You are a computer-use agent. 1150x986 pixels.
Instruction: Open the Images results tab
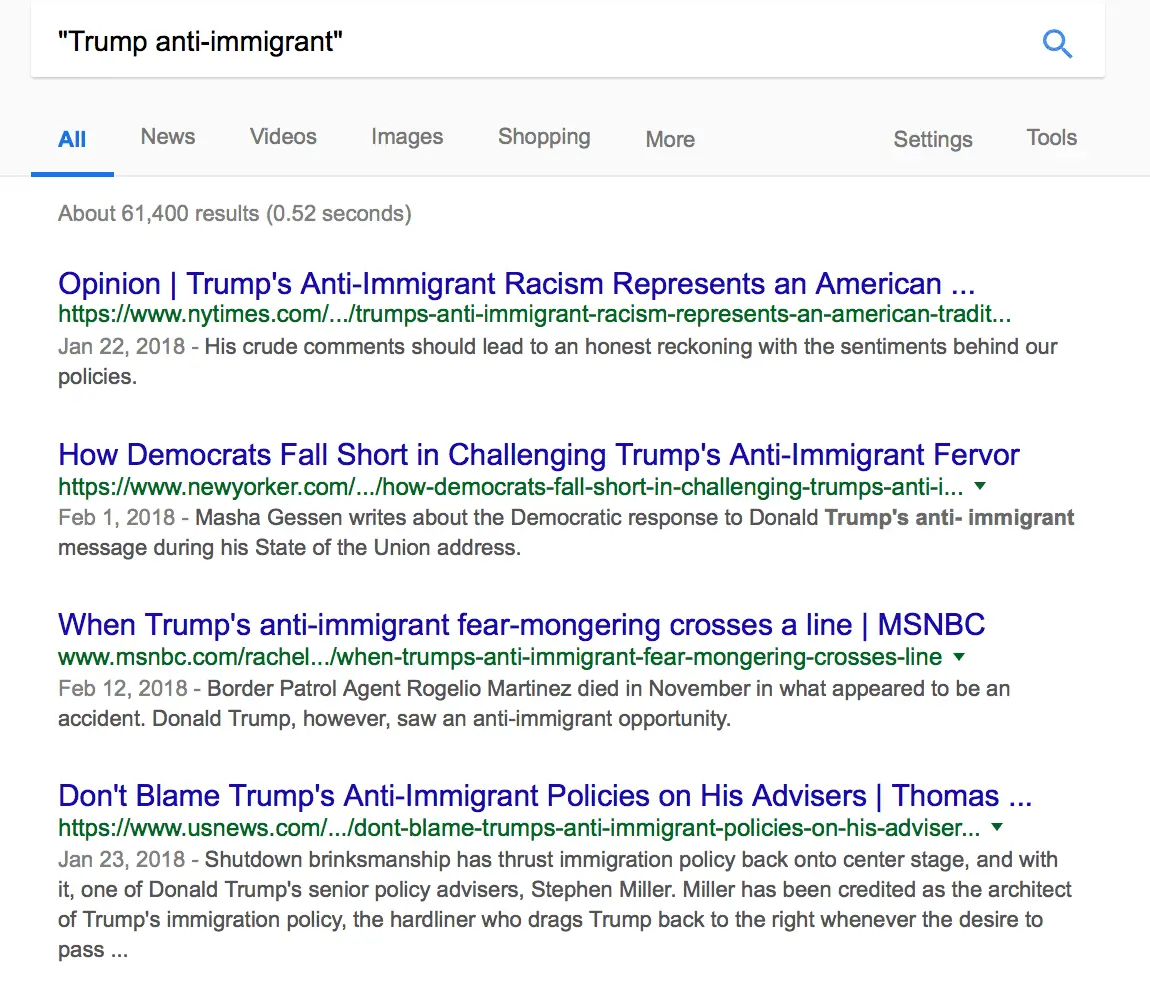click(407, 137)
